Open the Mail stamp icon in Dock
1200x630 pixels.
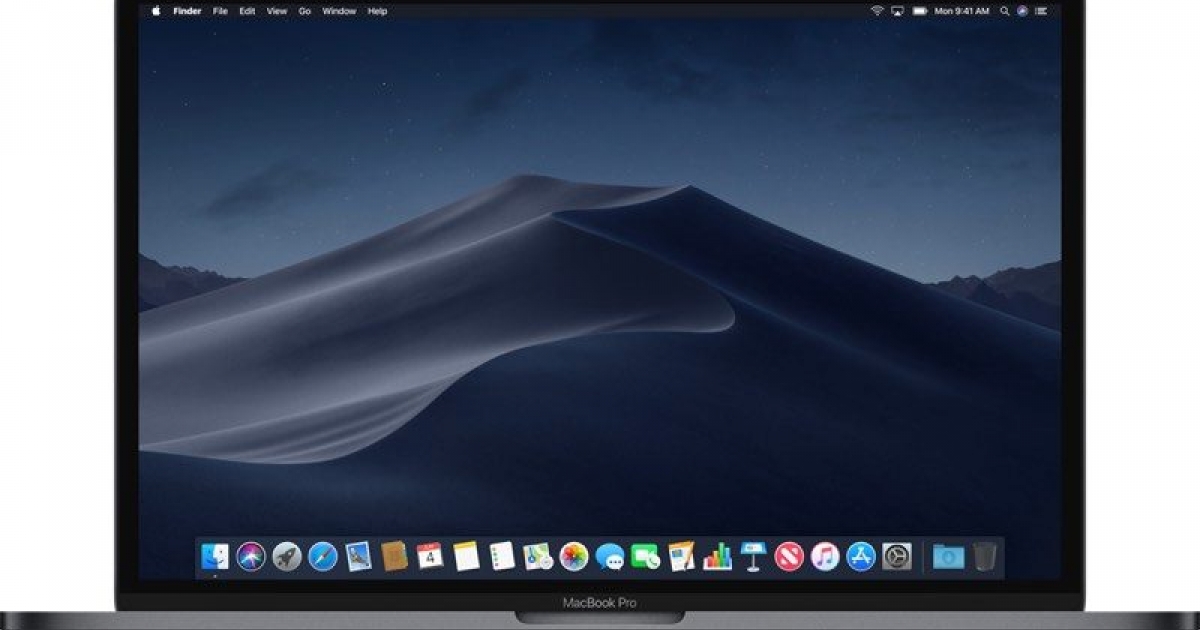[x=359, y=556]
